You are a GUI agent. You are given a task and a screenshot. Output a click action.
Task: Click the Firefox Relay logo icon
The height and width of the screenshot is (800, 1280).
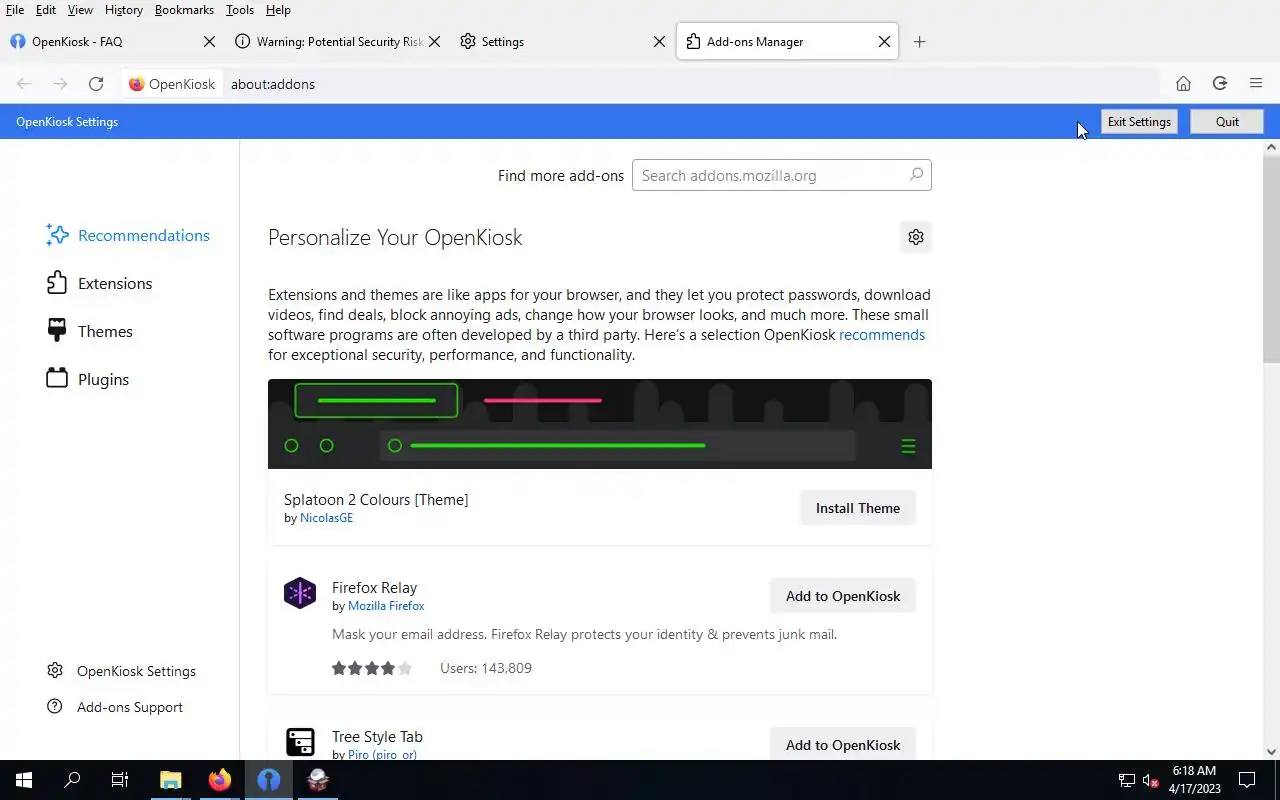point(300,593)
